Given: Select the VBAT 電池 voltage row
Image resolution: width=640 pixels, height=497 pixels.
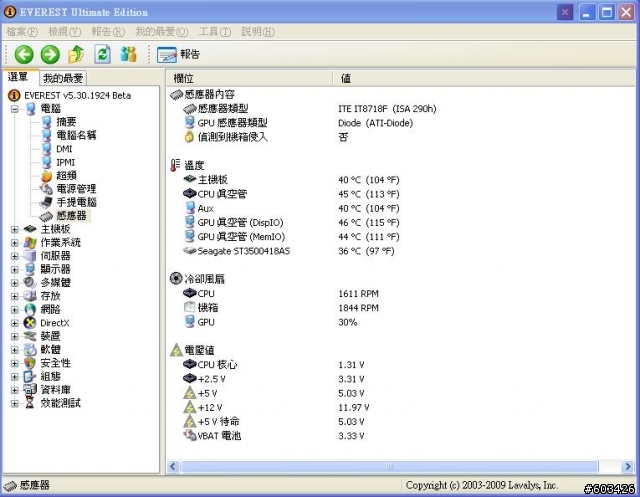Looking at the screenshot, I should coord(274,436).
